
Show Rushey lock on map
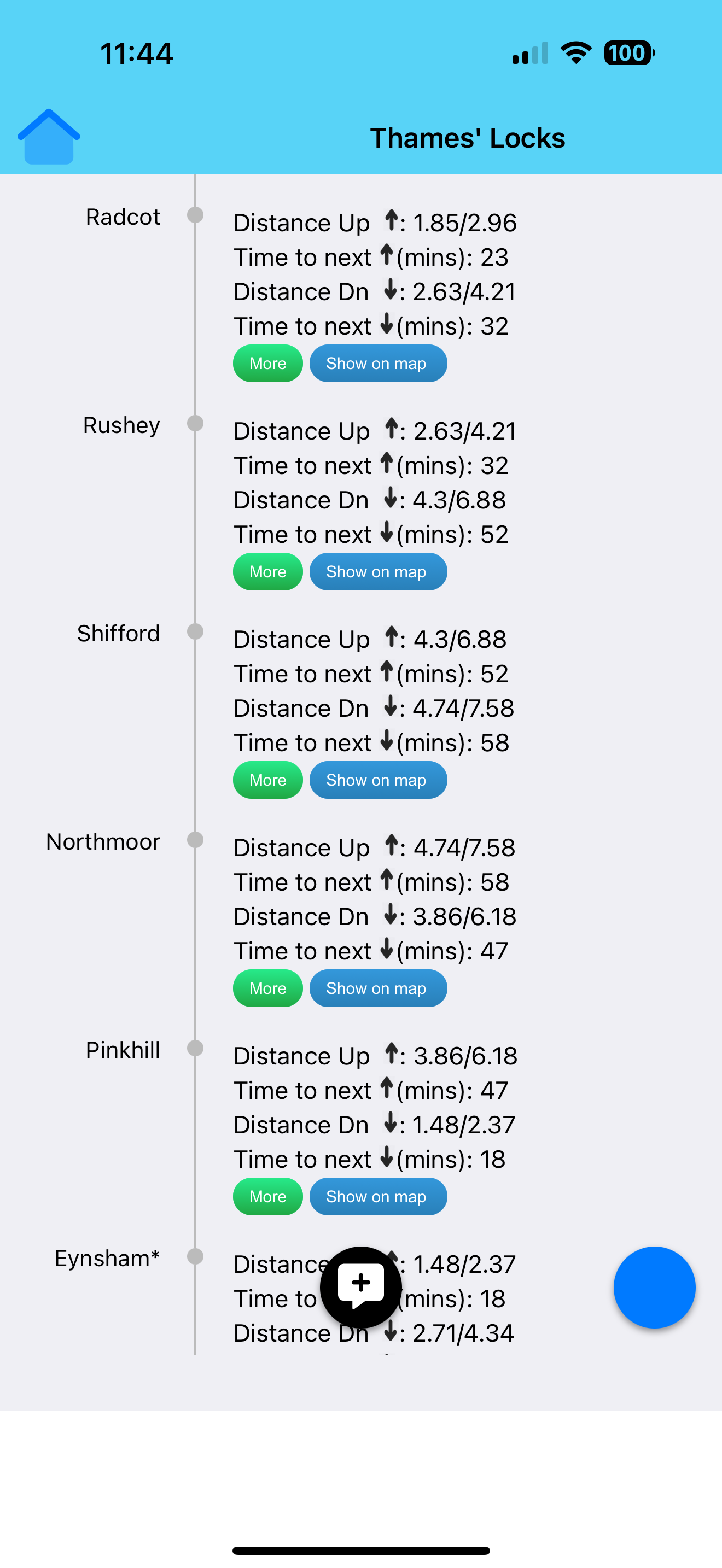coord(378,571)
